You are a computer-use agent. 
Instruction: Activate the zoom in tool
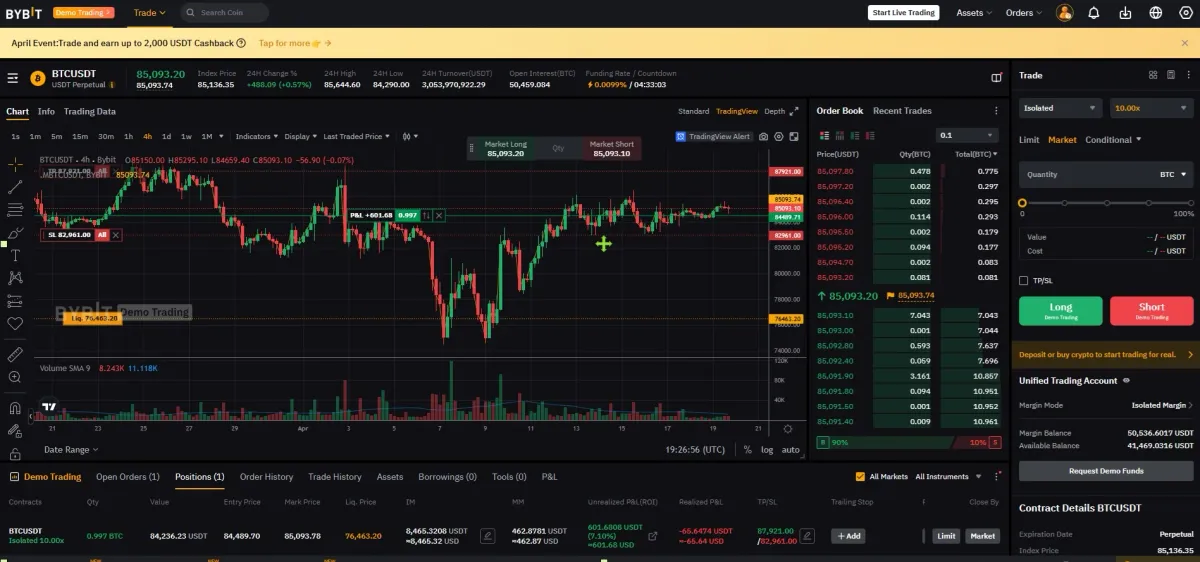click(15, 377)
